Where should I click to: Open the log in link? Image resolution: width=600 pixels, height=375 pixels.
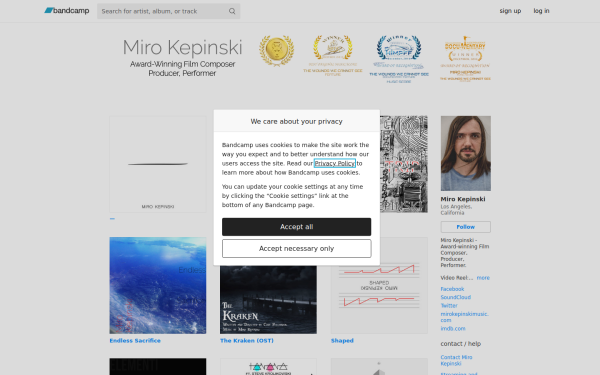541,11
